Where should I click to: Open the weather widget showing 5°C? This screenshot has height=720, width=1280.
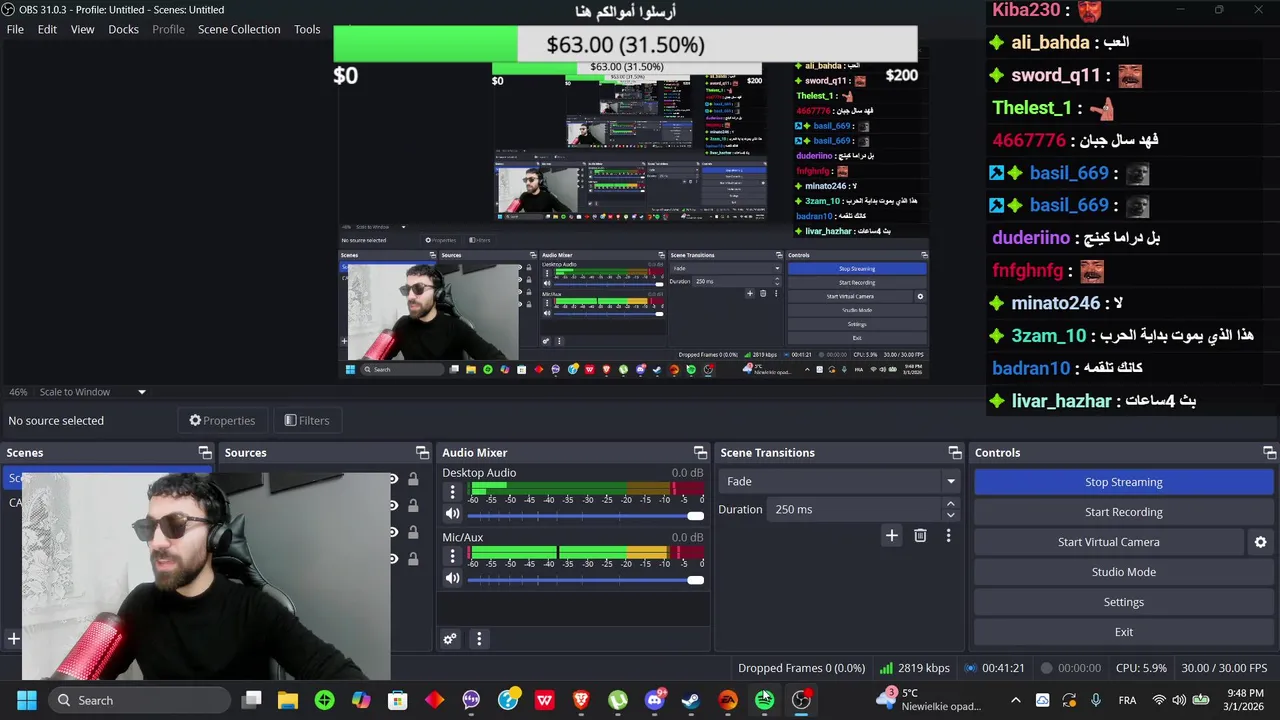pyautogui.click(x=930, y=700)
